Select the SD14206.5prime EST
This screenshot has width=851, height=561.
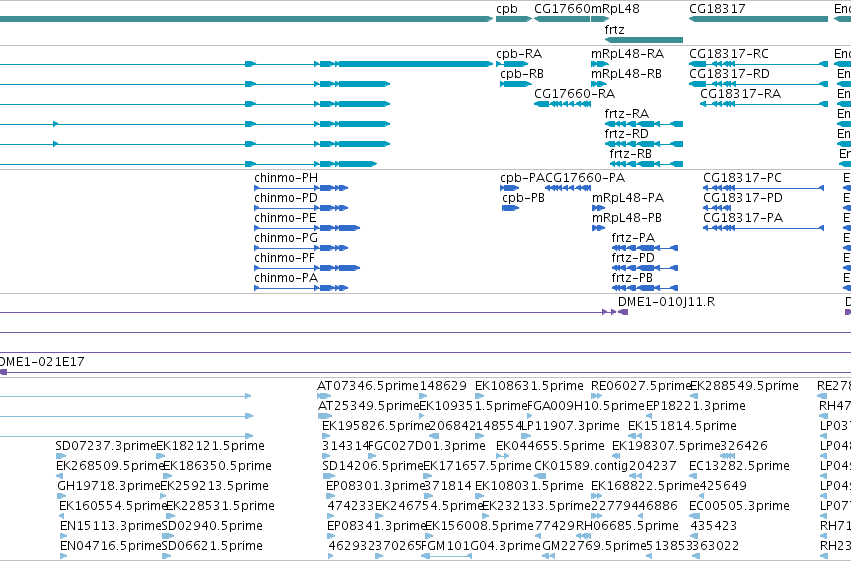point(328,476)
